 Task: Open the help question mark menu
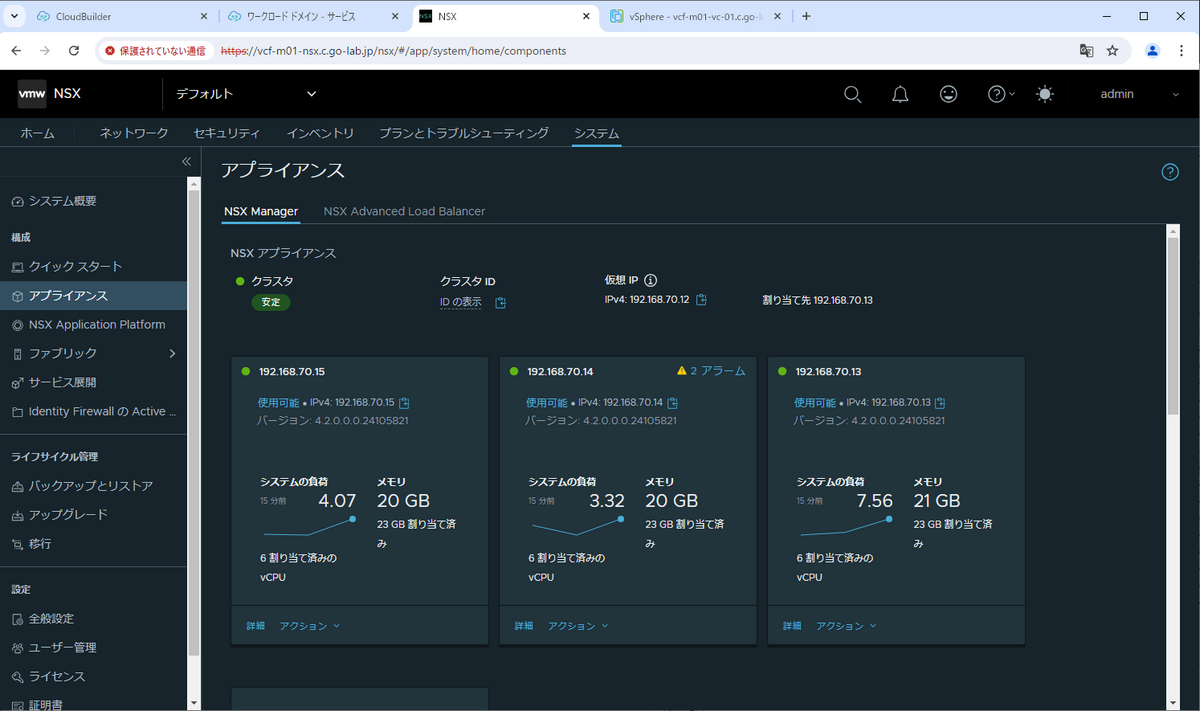1001,94
